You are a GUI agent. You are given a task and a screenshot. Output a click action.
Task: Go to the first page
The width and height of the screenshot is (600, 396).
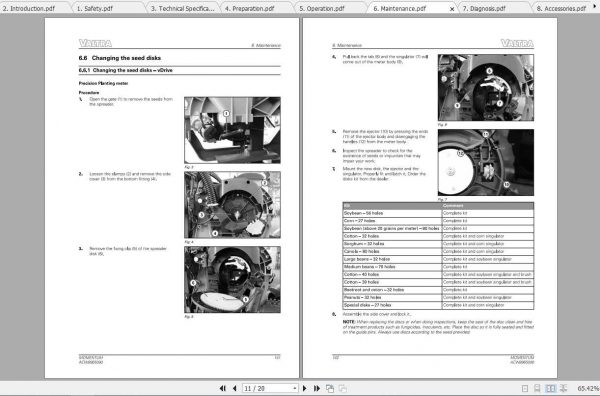pos(222,388)
